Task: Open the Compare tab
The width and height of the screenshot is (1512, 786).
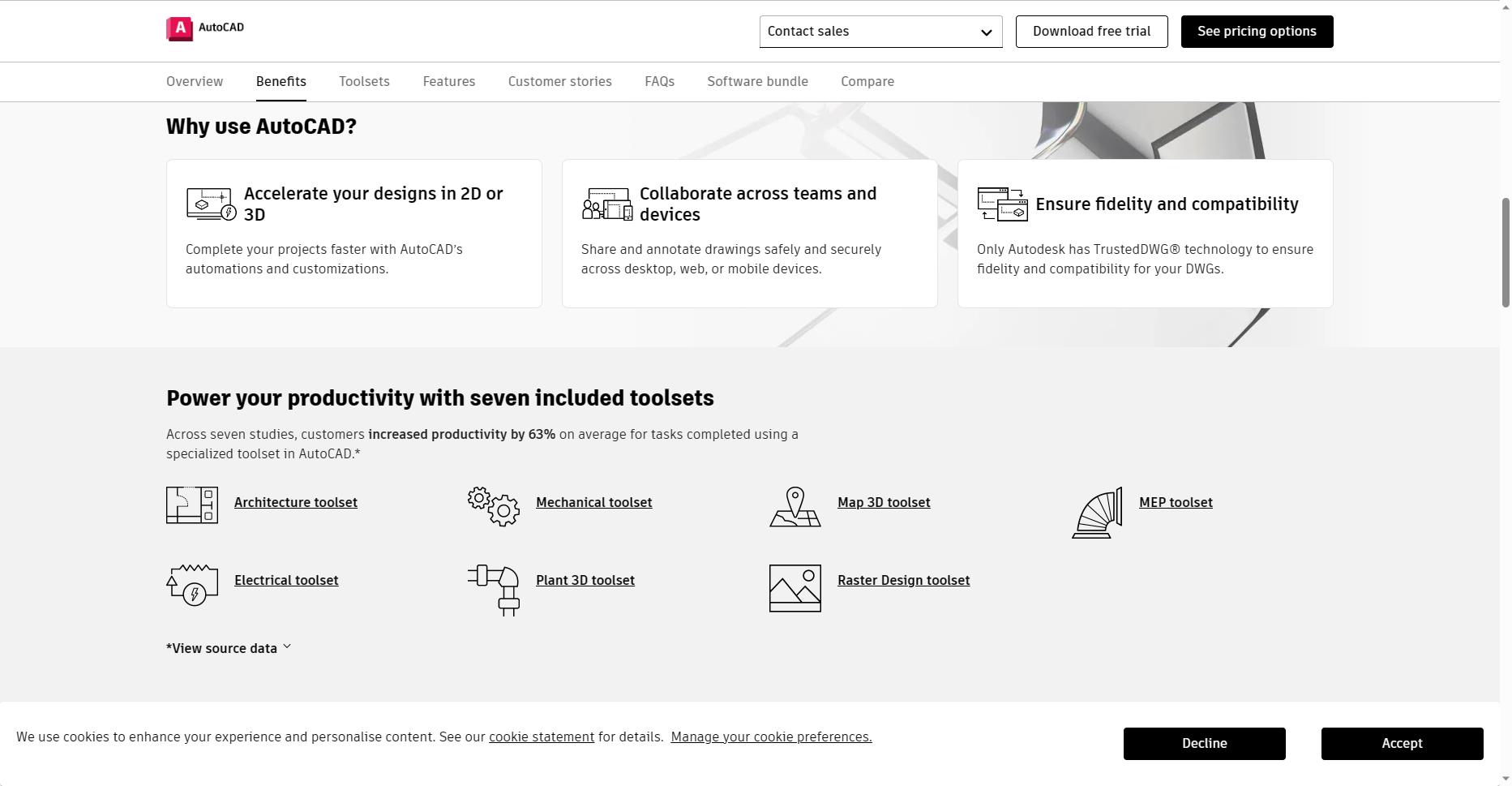Action: (867, 81)
